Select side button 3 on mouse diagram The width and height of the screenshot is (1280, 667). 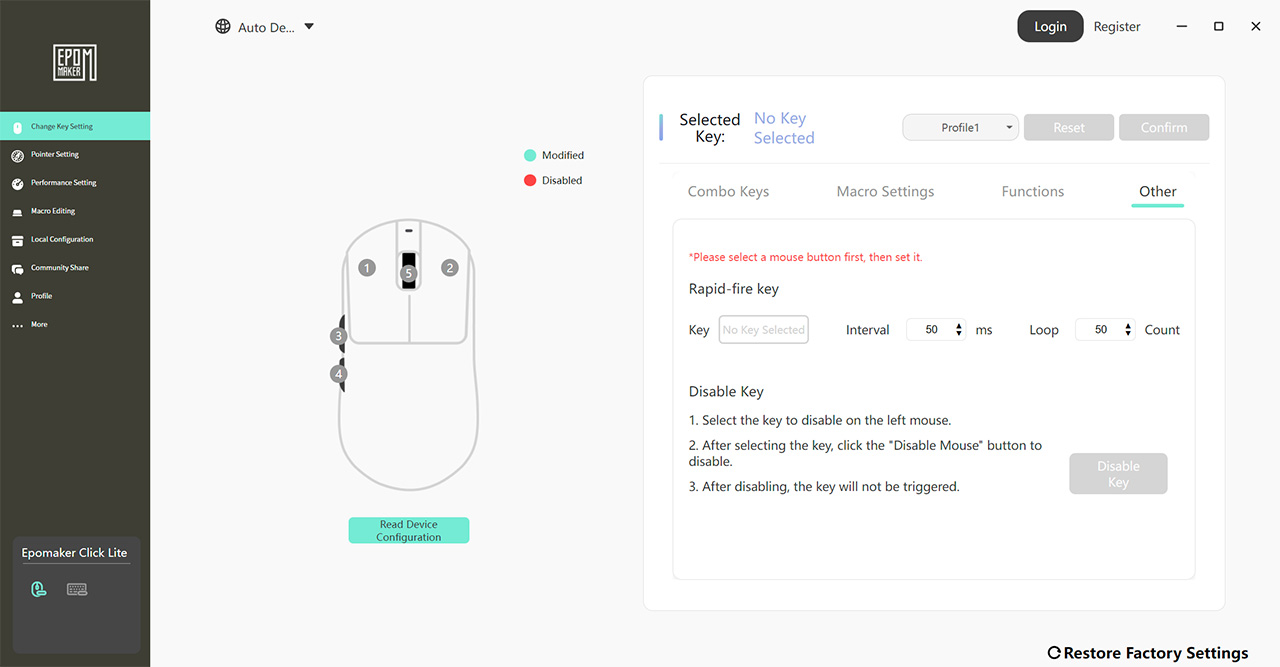pos(339,336)
